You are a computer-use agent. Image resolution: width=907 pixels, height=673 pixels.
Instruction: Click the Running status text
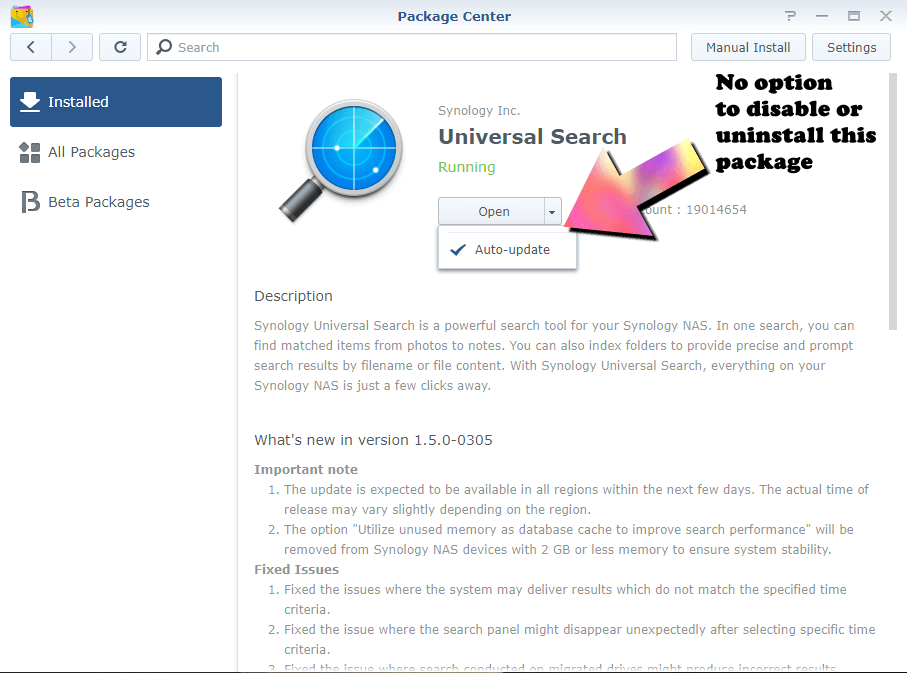(466, 167)
